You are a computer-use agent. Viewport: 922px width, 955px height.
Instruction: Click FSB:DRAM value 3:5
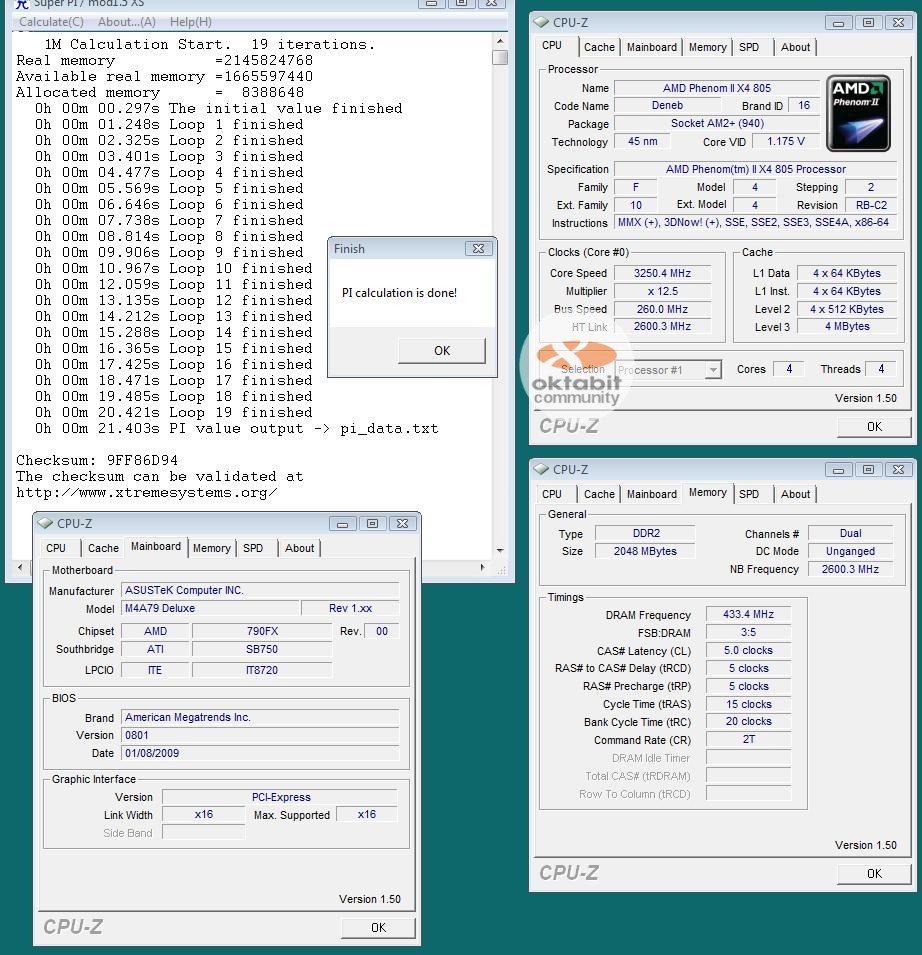(748, 632)
